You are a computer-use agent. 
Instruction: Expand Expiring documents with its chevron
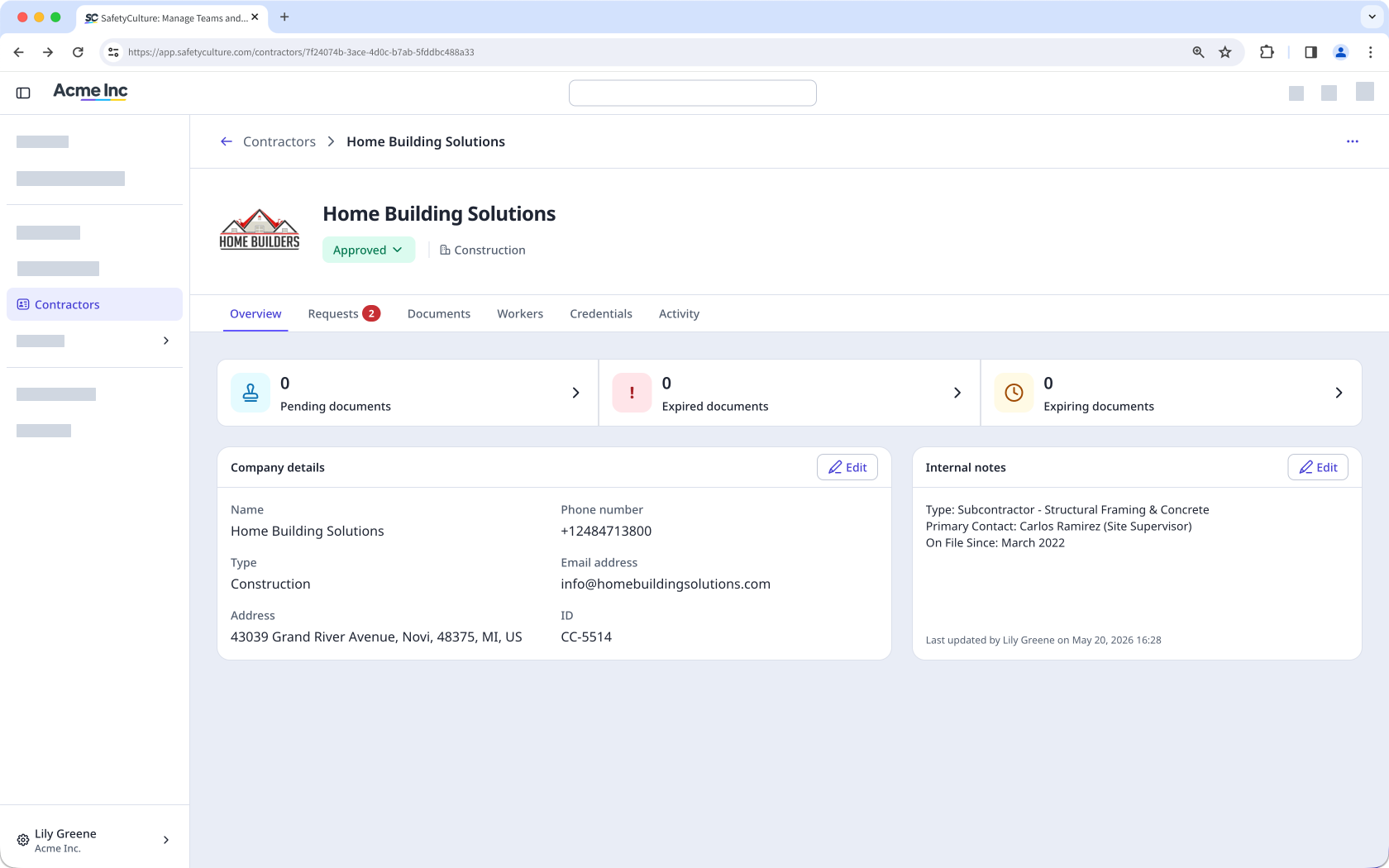[x=1339, y=393]
